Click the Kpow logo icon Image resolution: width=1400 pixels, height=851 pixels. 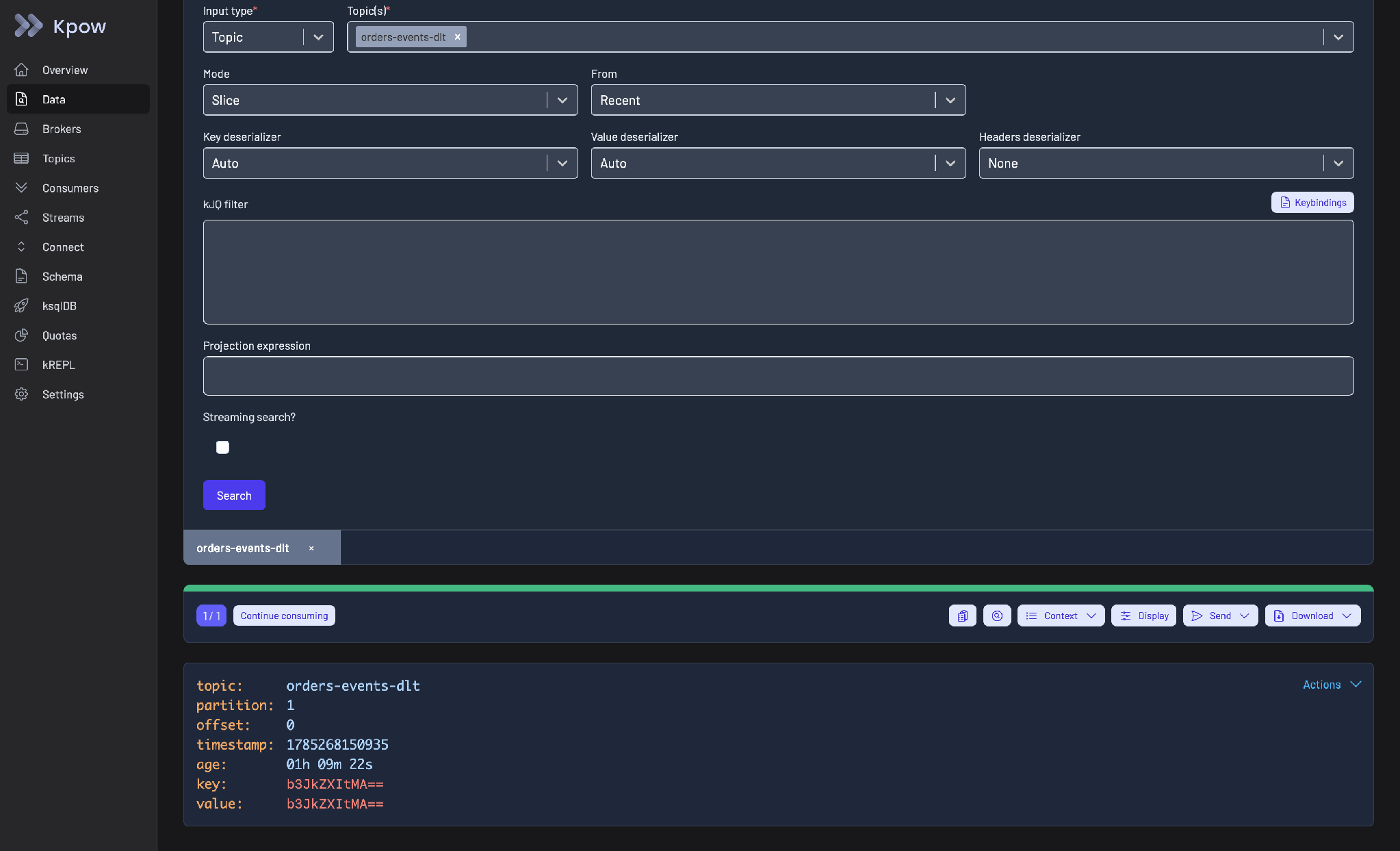pos(28,26)
